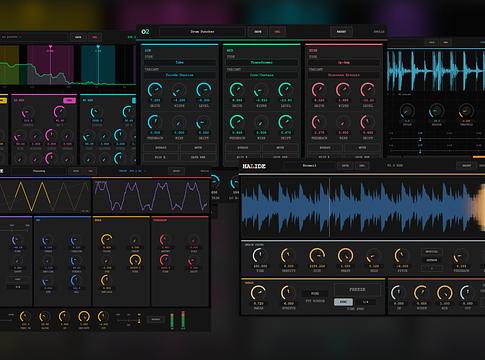Screen dimensions: 485x360
Task: Click the yellow triangle waveform display
Action: tap(45, 196)
